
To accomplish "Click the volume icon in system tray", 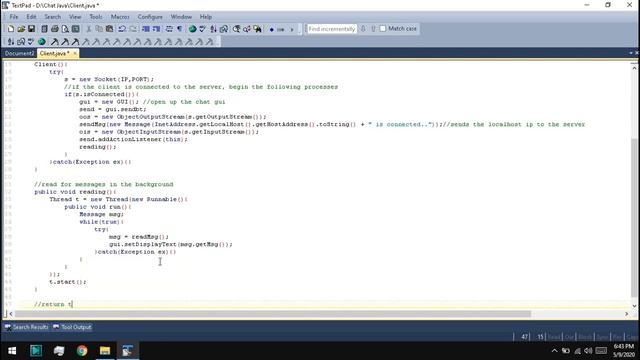I will [x=588, y=351].
